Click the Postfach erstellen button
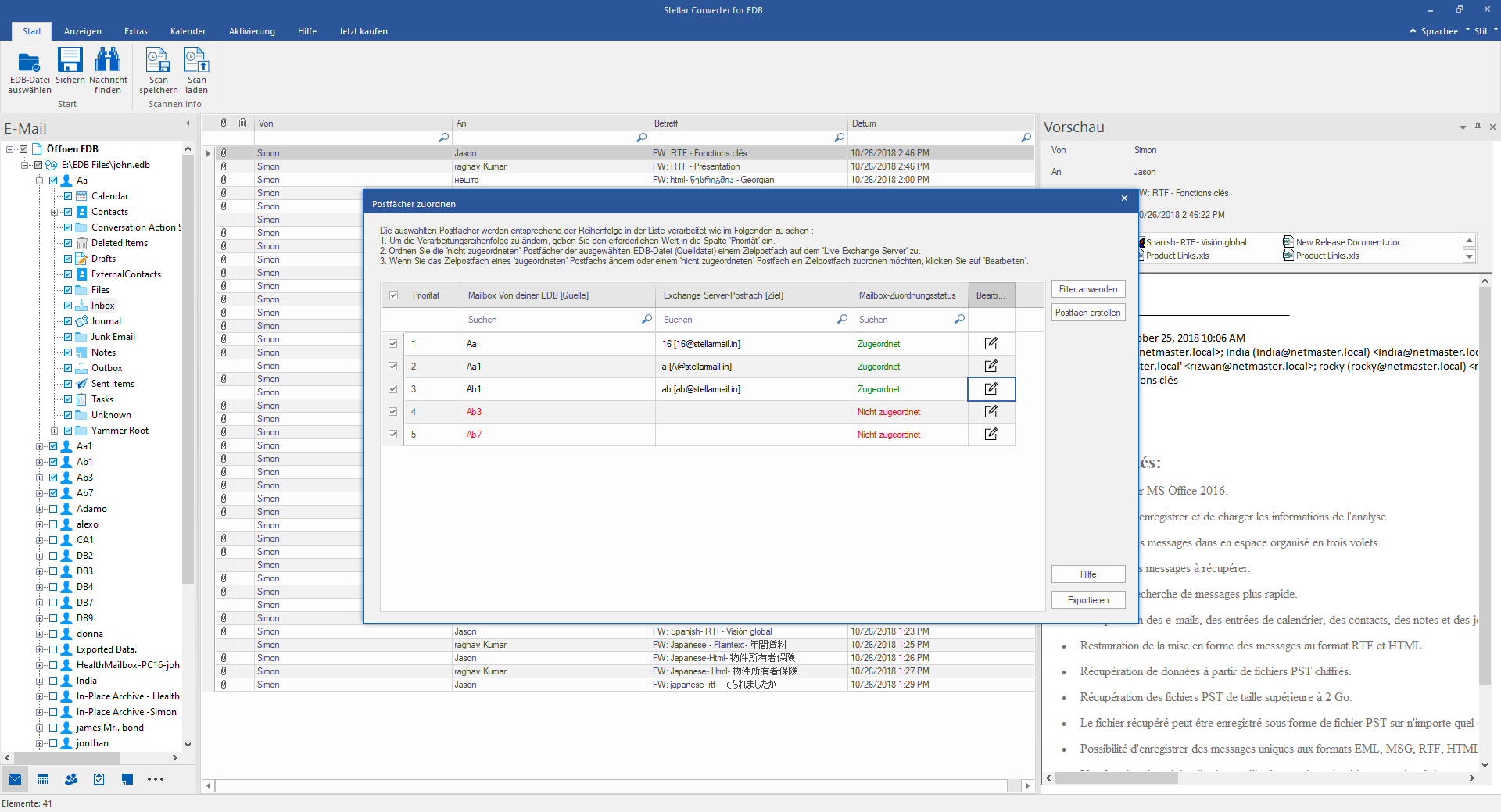 coord(1088,313)
